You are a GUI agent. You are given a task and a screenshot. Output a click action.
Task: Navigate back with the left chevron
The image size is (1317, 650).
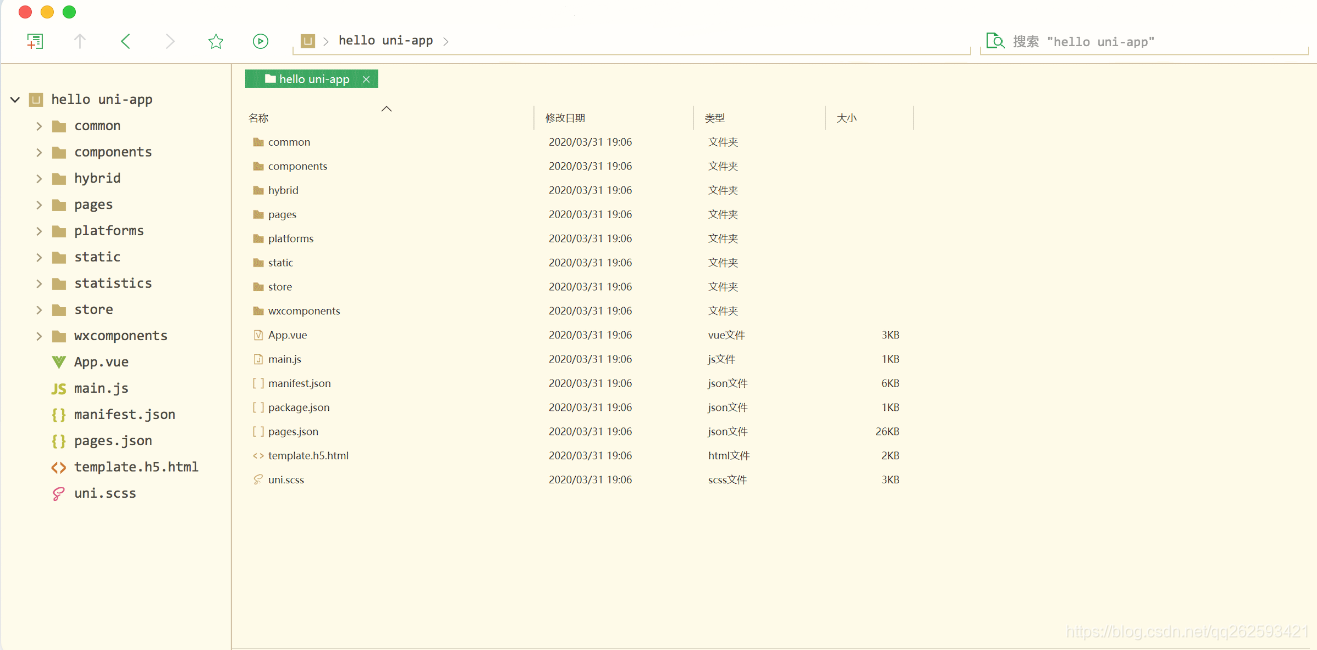click(x=125, y=41)
